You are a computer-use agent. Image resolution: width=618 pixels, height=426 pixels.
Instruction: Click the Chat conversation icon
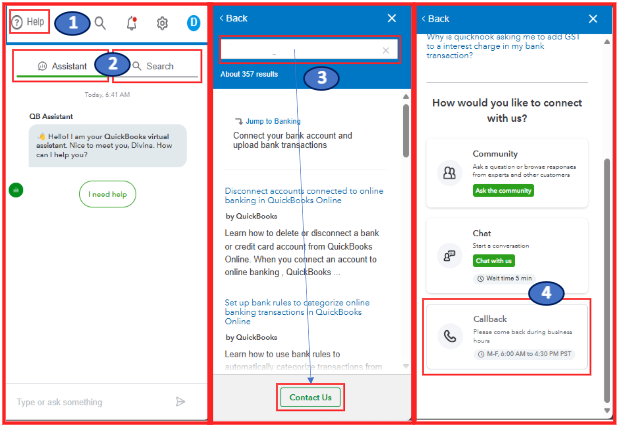450,256
